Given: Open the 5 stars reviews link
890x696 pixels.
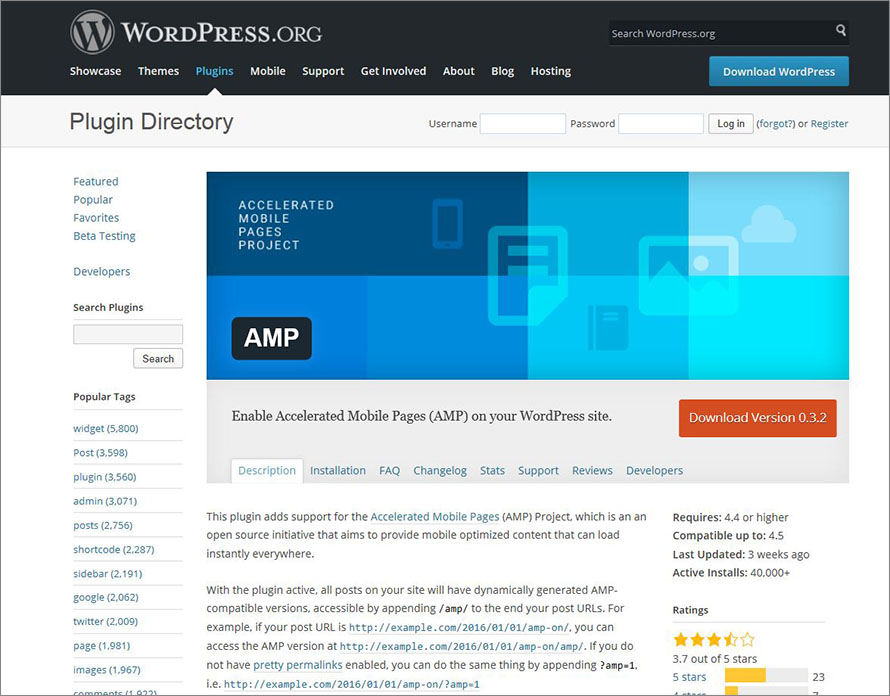Looking at the screenshot, I should tap(689, 677).
